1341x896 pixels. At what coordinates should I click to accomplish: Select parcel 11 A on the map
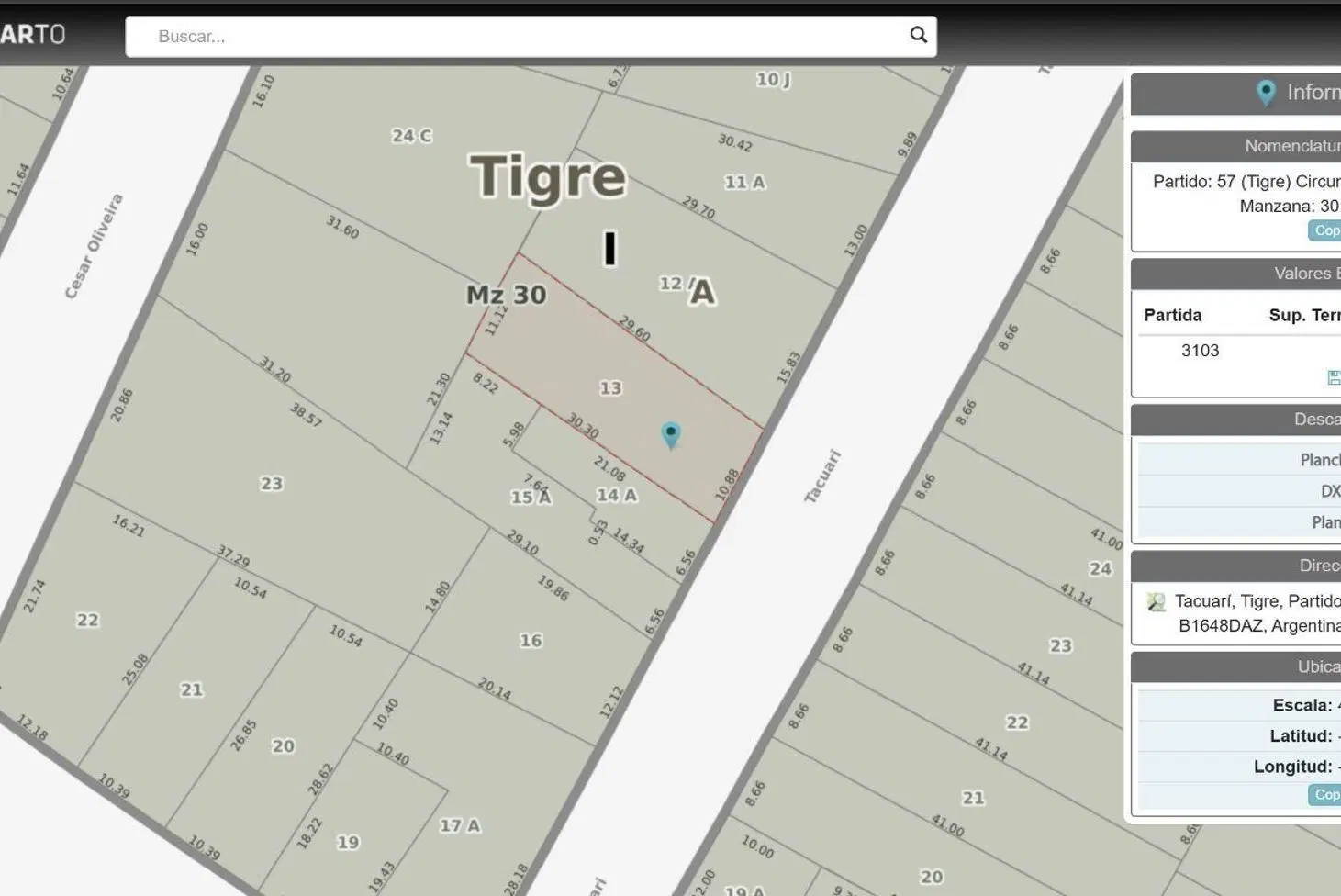(x=744, y=182)
